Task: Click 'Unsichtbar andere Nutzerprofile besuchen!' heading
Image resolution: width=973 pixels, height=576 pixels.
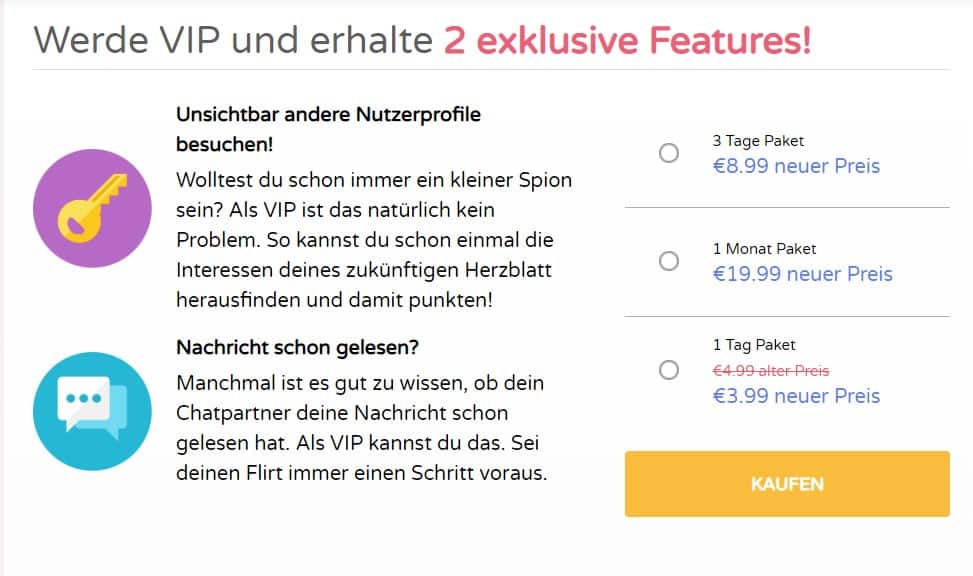Action: click(328, 129)
